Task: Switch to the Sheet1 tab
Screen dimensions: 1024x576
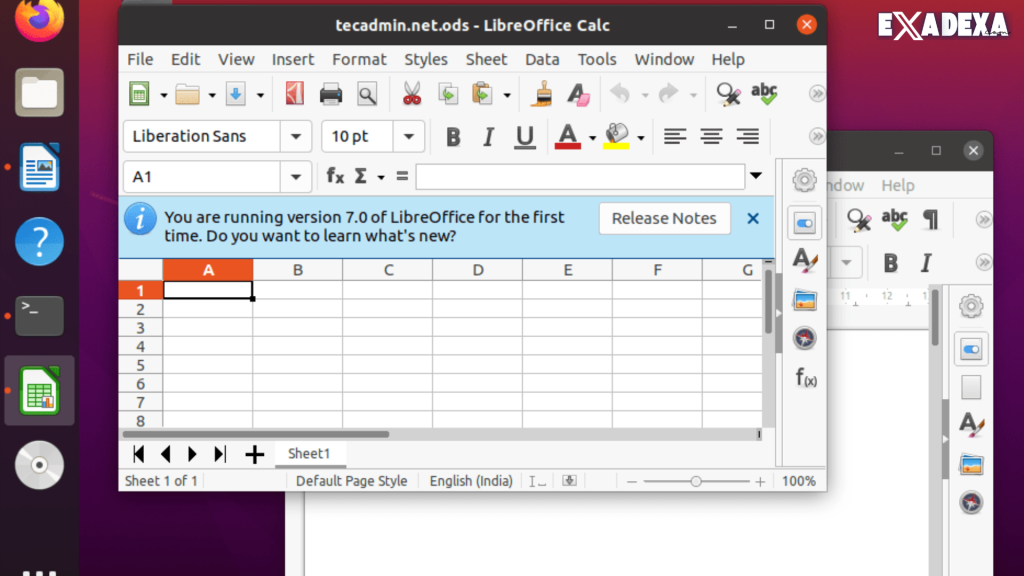Action: [x=310, y=454]
